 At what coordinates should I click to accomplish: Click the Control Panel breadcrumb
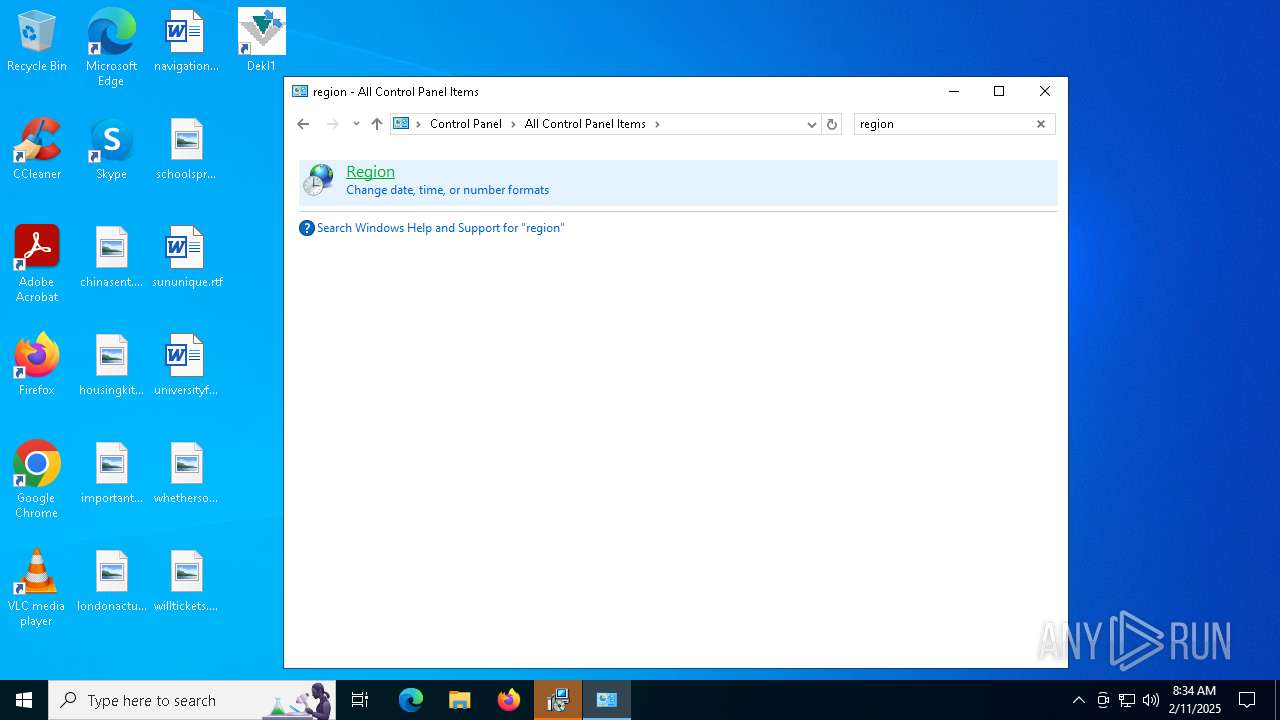[466, 124]
